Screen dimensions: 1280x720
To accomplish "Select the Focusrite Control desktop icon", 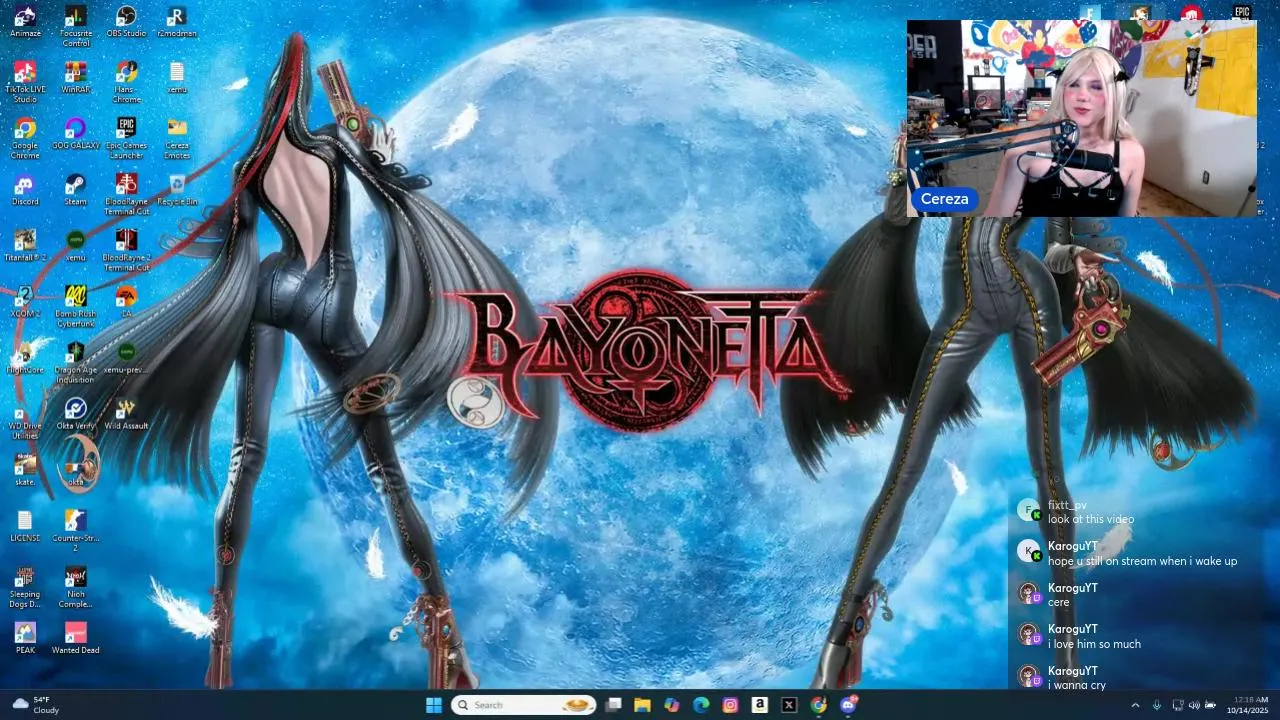I will click(x=75, y=27).
